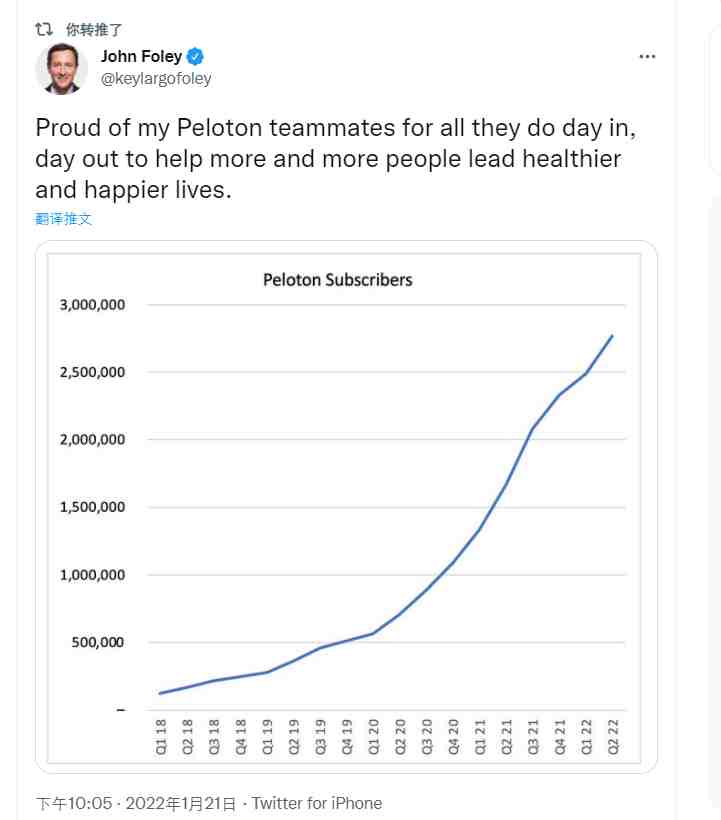Click the tweet date "2022年1月21日"
This screenshot has width=721, height=820.
182,803
